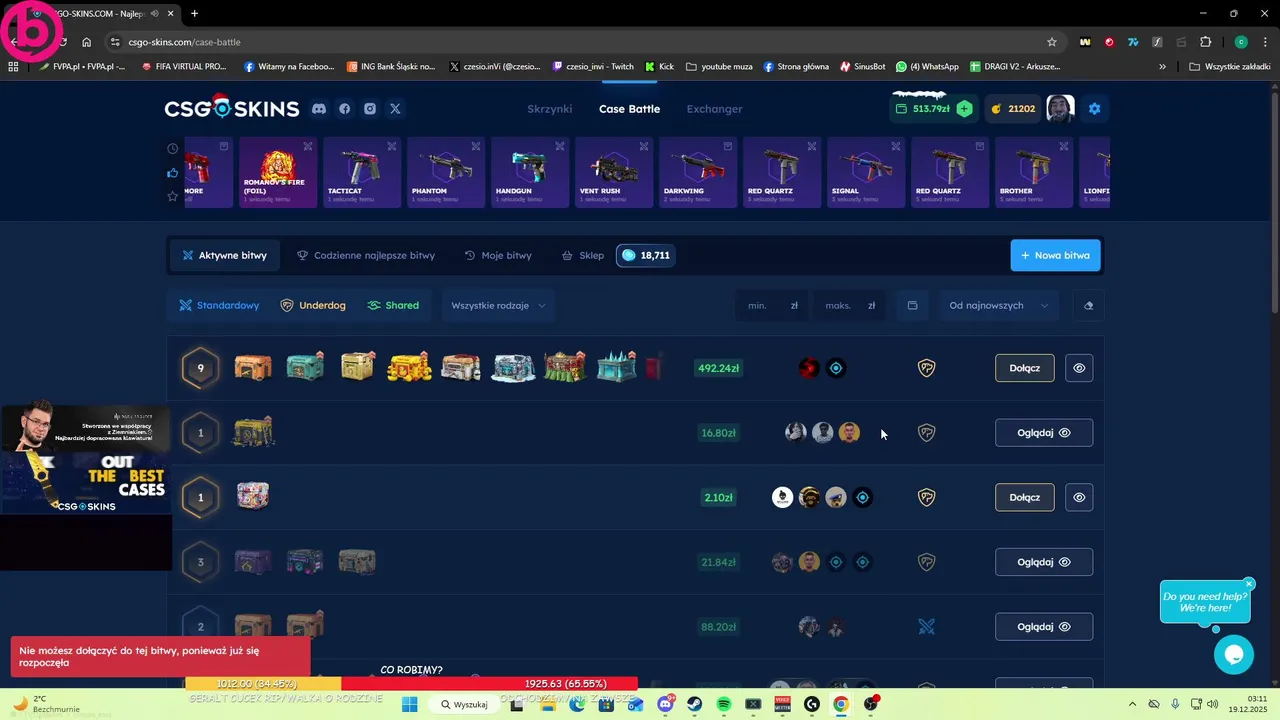Open the chat support bubble icon
The image size is (1280, 720).
(1233, 655)
